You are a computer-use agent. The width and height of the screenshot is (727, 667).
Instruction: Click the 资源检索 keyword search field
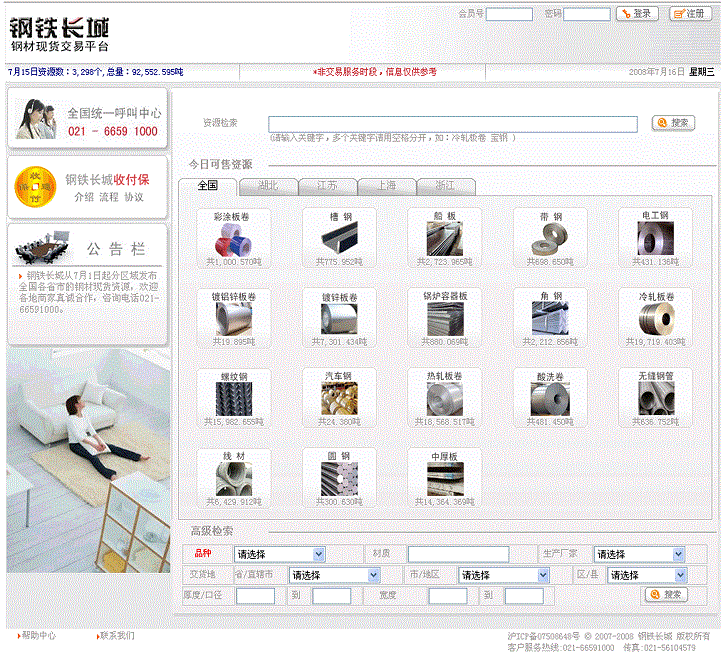[x=452, y=124]
